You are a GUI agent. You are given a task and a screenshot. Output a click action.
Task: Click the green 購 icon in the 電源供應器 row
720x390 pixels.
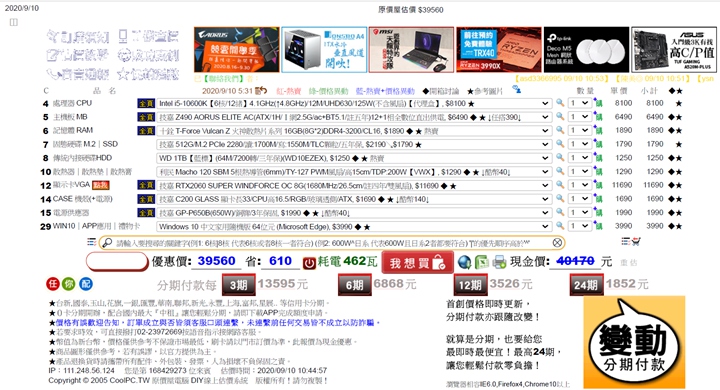tap(598, 212)
